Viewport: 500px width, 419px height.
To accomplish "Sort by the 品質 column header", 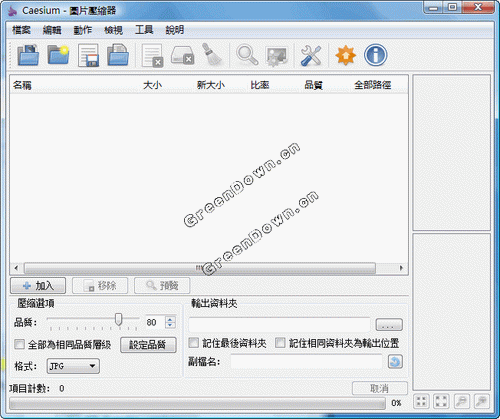I will coord(313,85).
